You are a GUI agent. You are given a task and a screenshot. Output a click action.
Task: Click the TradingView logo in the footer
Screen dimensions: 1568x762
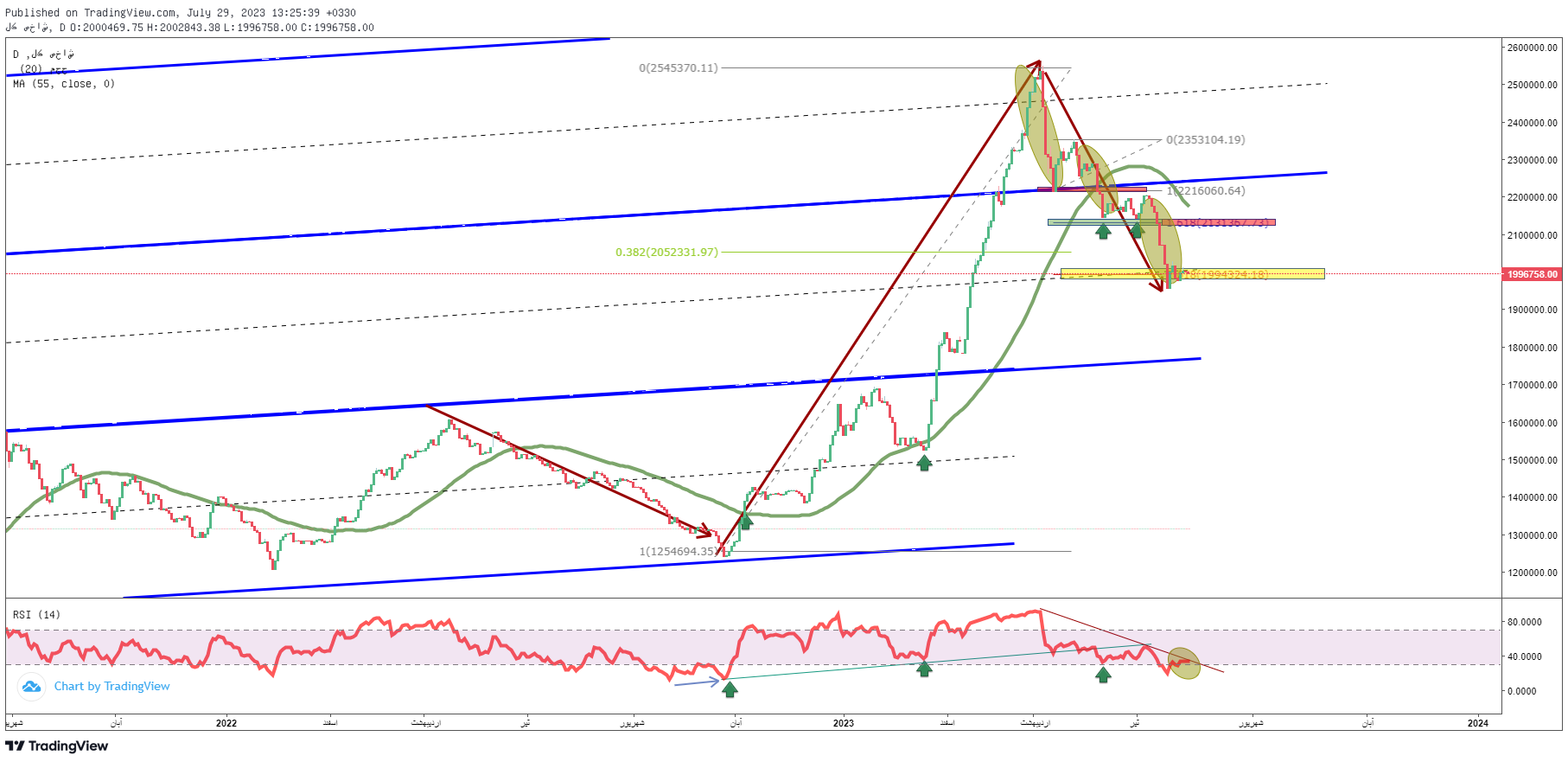pos(57,746)
